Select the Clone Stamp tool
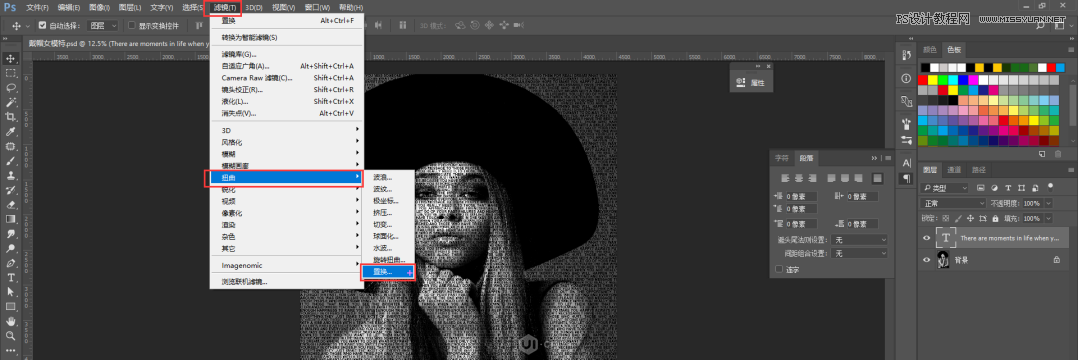This screenshot has width=1078, height=360. coord(11,175)
